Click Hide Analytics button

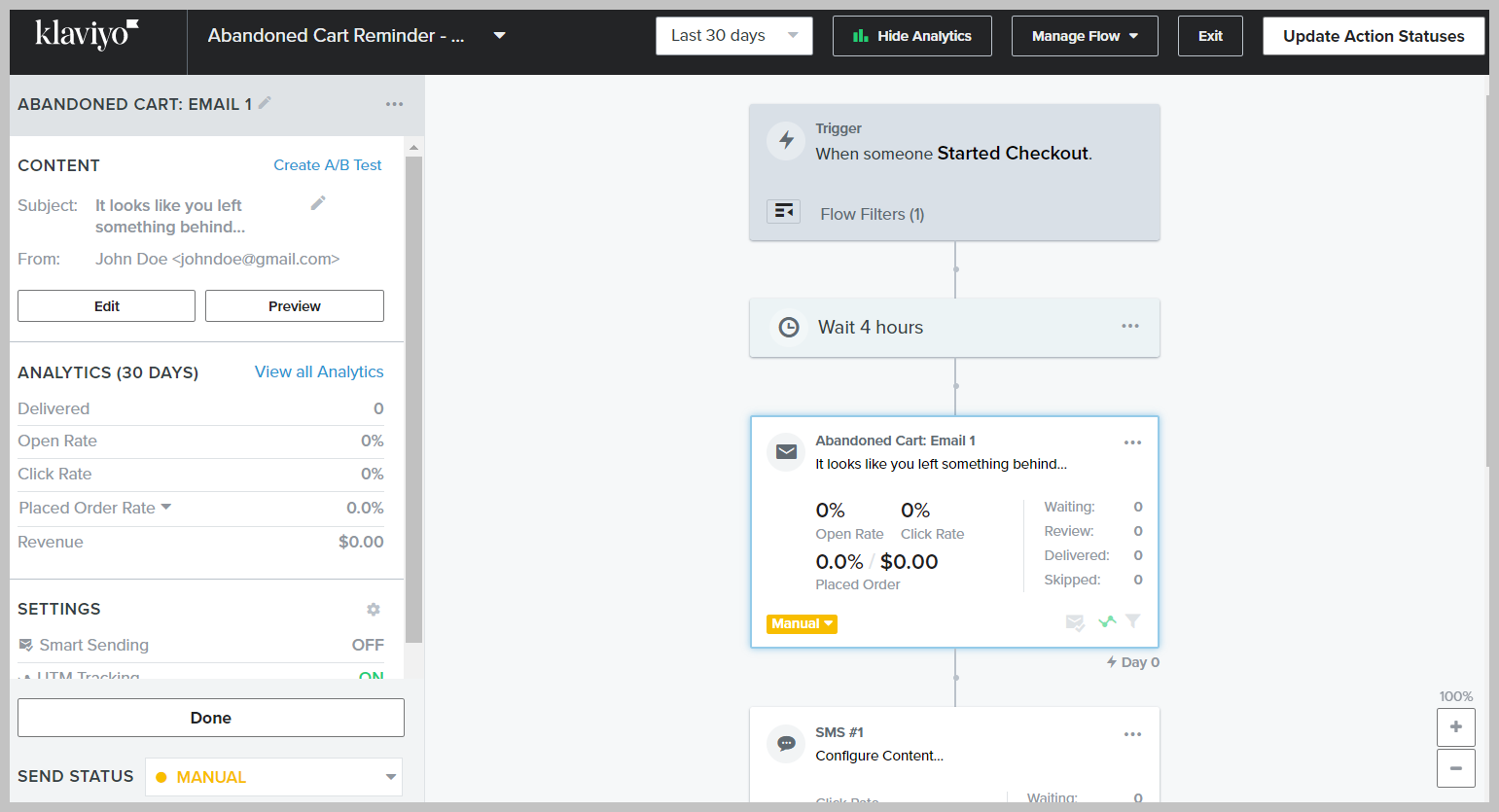(x=912, y=36)
